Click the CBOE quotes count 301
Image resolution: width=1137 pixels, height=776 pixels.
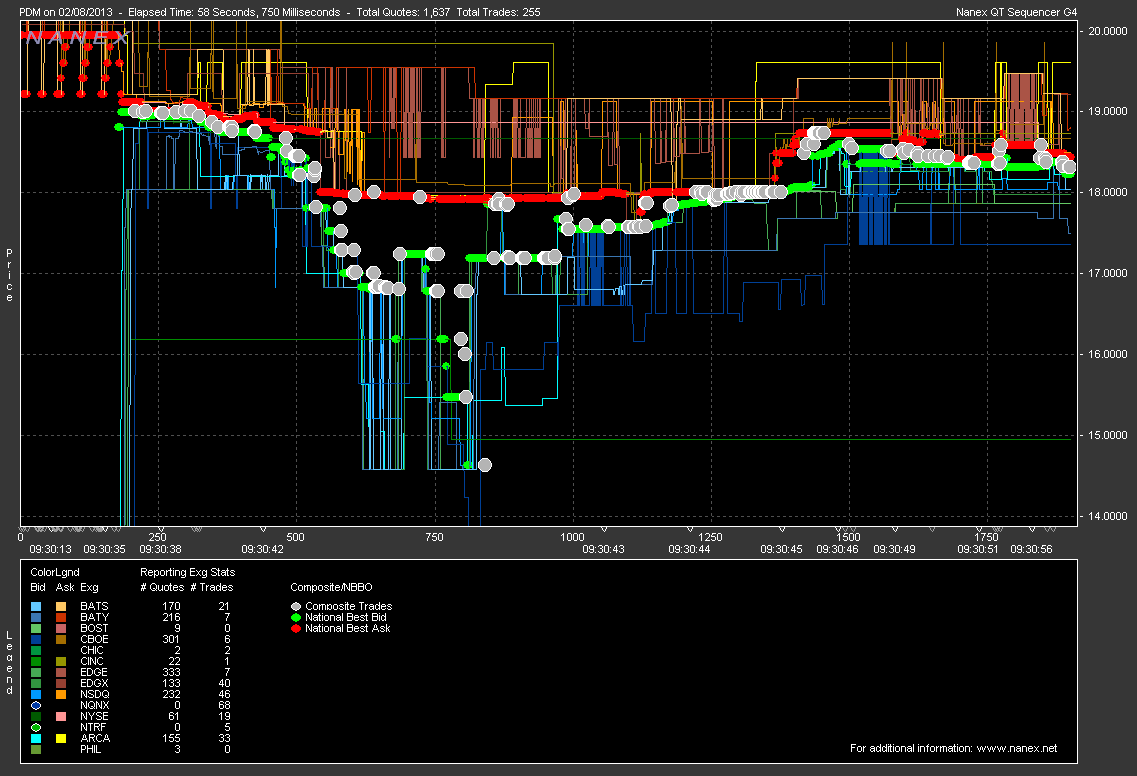(171, 639)
